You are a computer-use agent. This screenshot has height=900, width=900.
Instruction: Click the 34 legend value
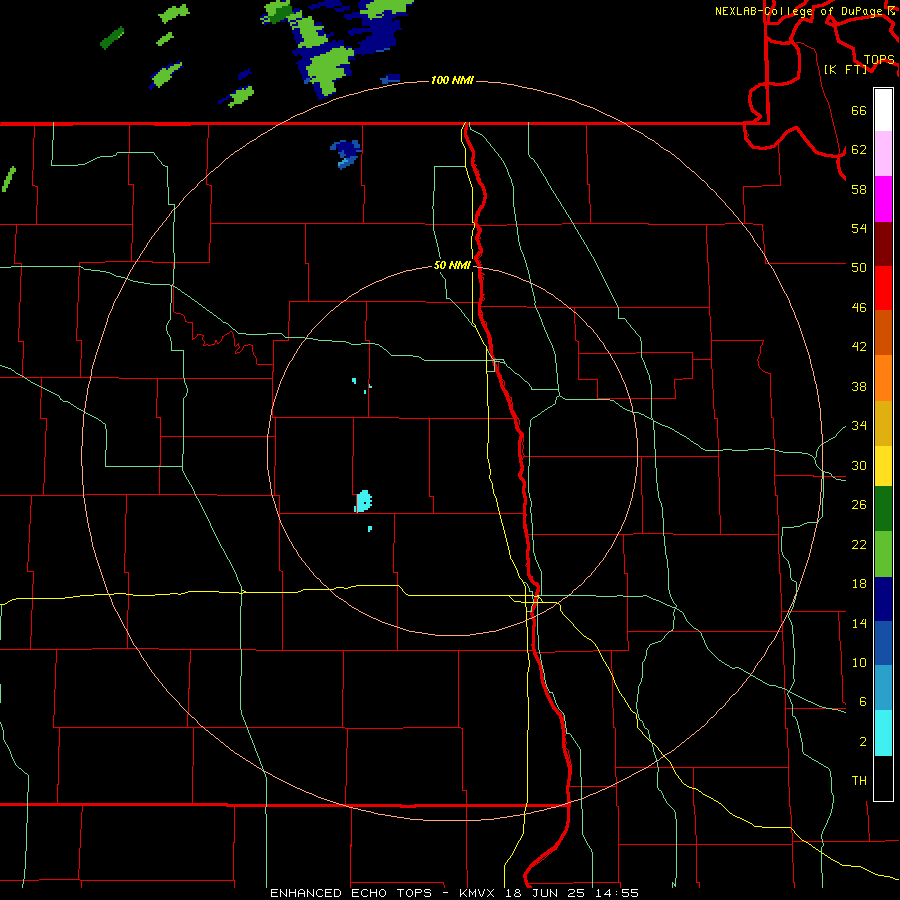pyautogui.click(x=859, y=425)
